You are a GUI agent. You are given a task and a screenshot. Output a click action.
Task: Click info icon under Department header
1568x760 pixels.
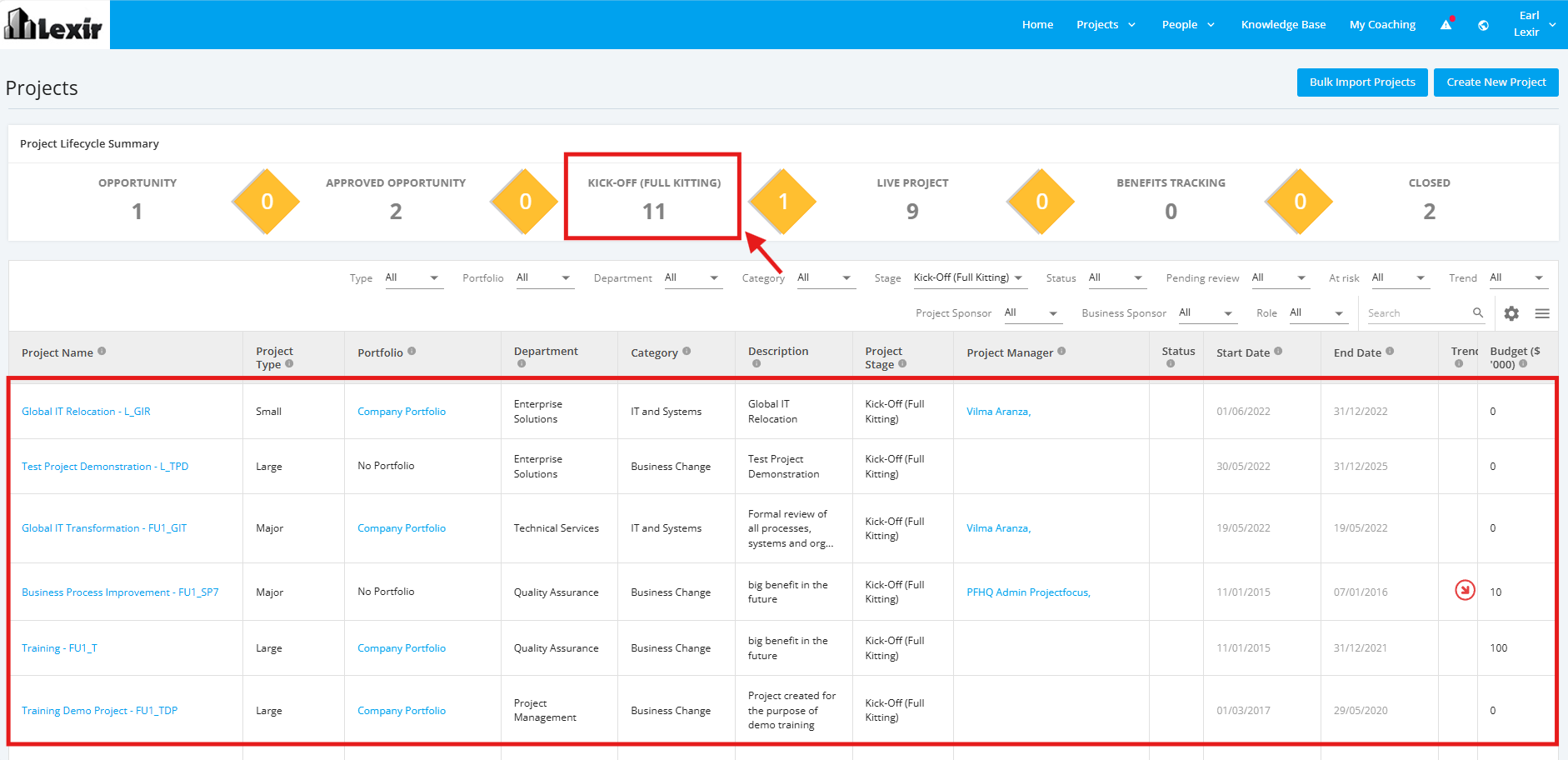pos(522,363)
